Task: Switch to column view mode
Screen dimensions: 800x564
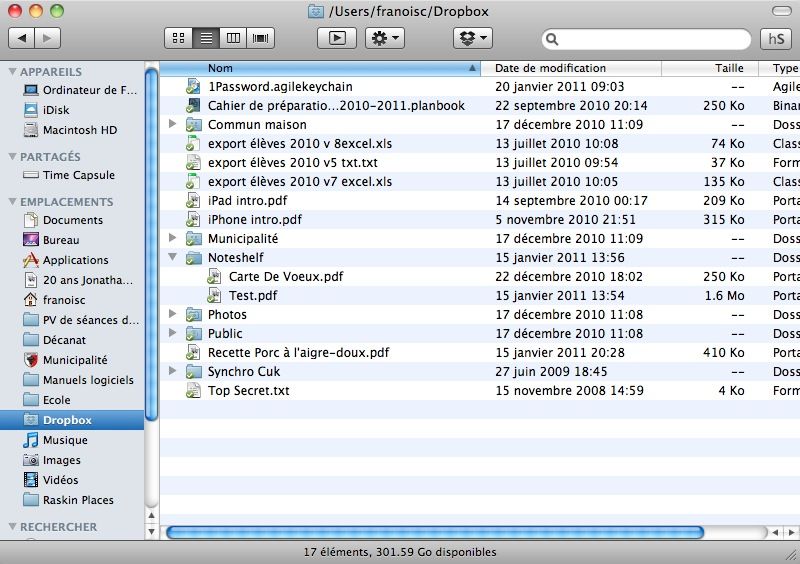Action: (234, 38)
